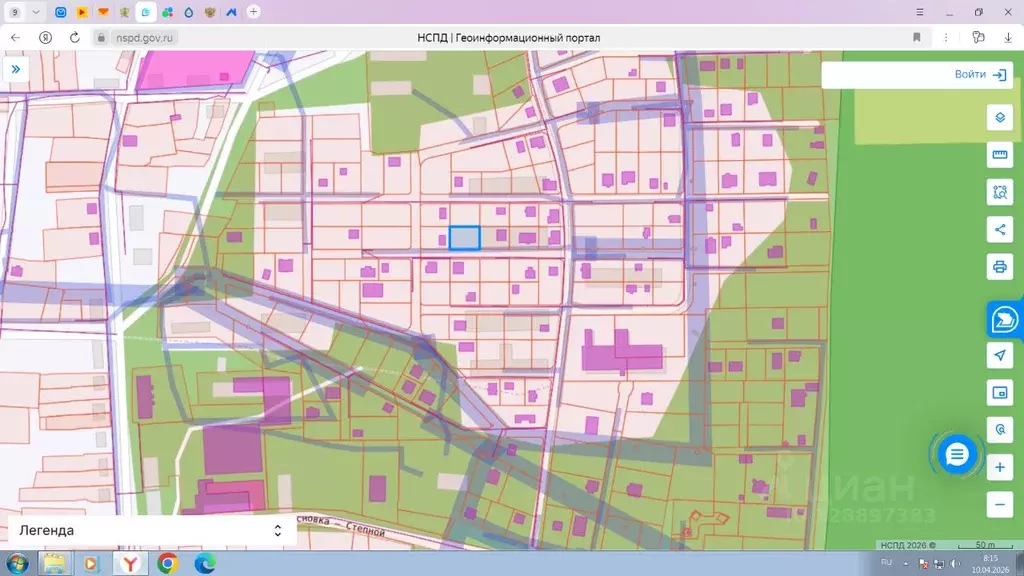
Task: Bookmark this page in browser
Action: pyautogui.click(x=917, y=37)
